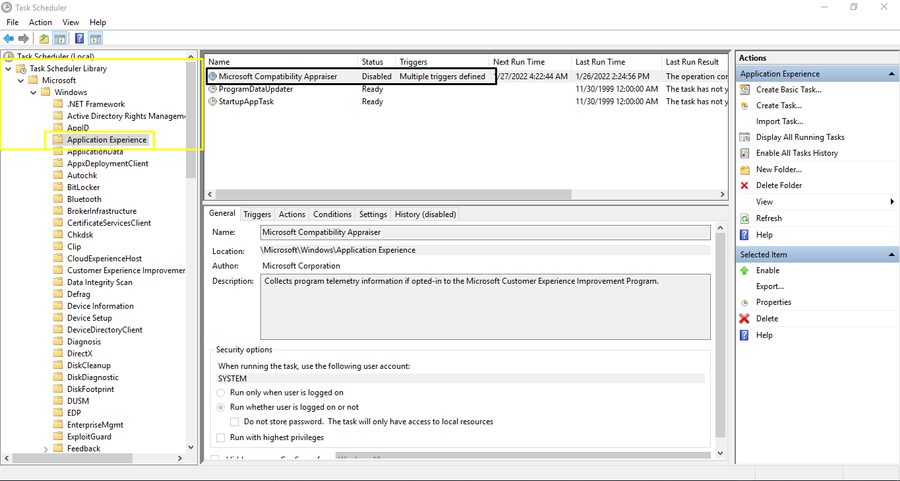Collapse the Selected Item actions section
This screenshot has height=481, width=900.
891,255
